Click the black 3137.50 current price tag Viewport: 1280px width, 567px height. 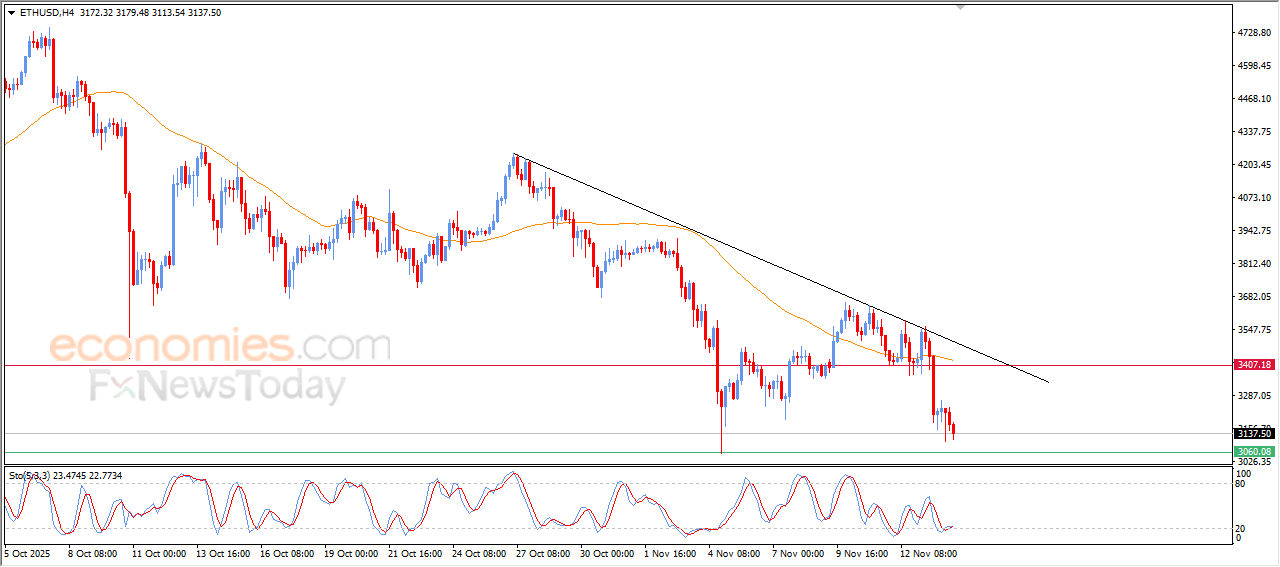click(1255, 433)
